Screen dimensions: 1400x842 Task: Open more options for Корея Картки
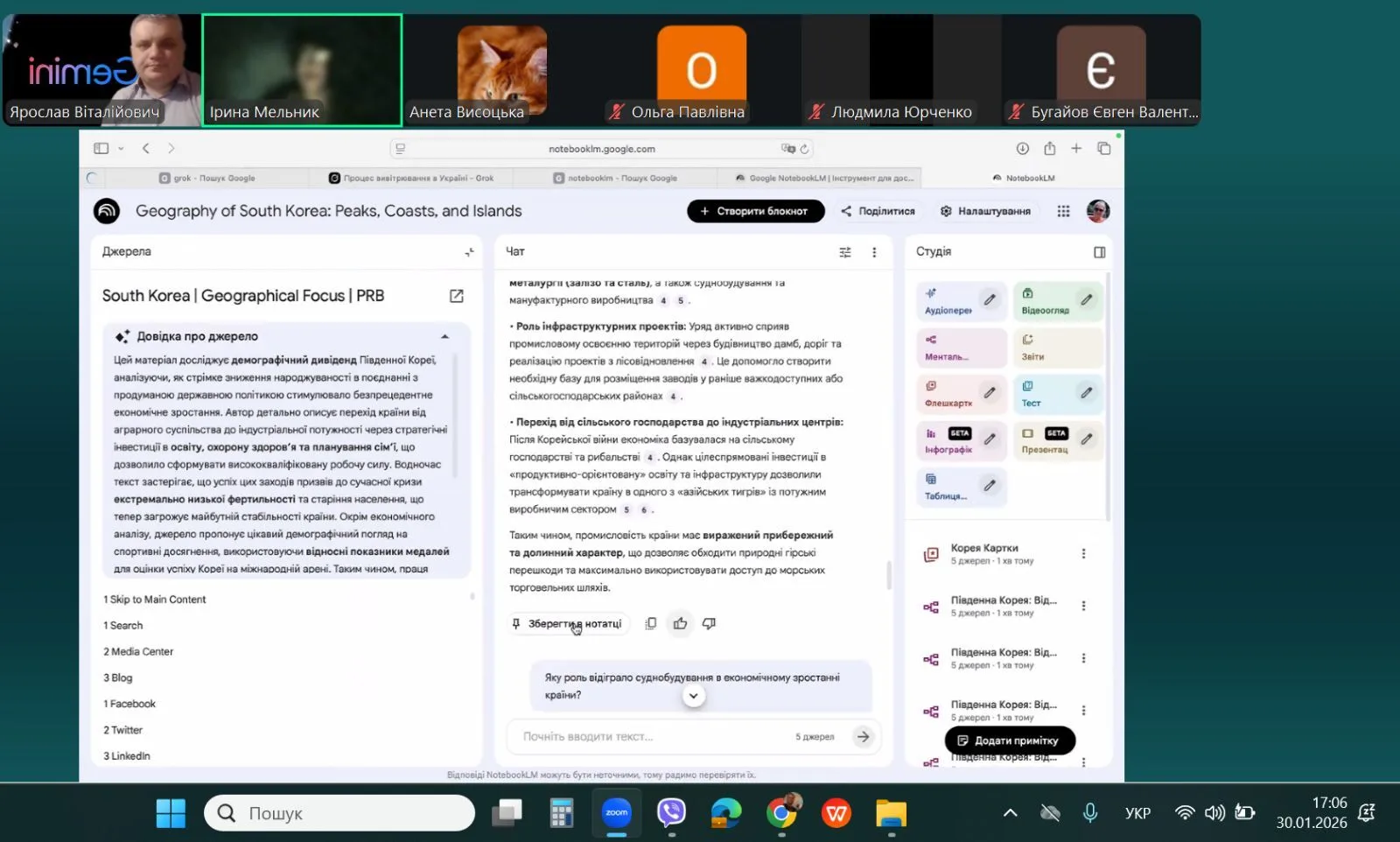[x=1083, y=554]
